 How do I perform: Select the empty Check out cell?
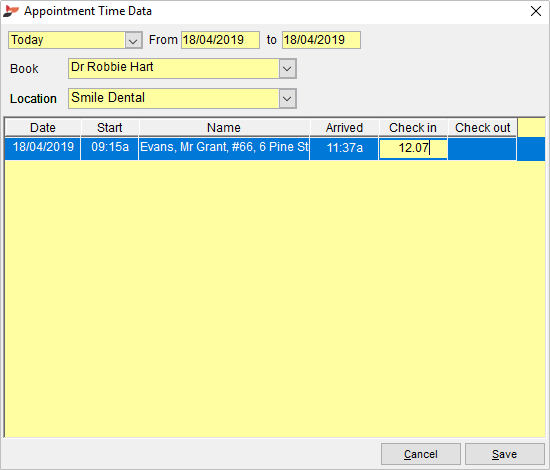click(482, 149)
